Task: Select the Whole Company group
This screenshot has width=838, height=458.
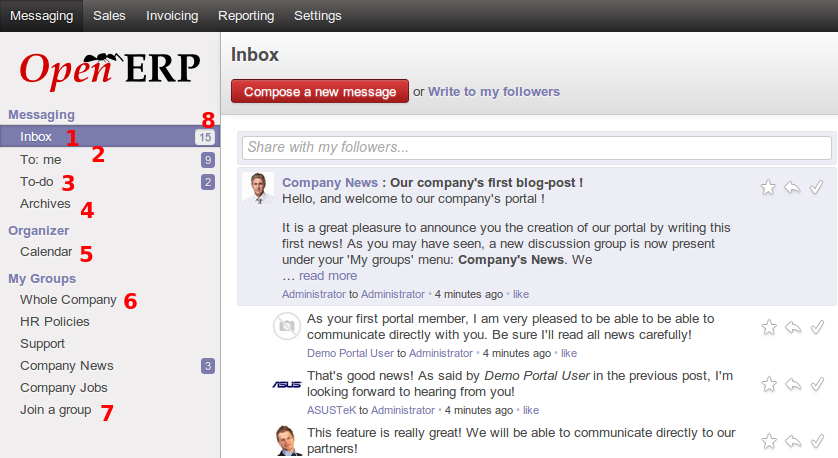Action: click(68, 300)
